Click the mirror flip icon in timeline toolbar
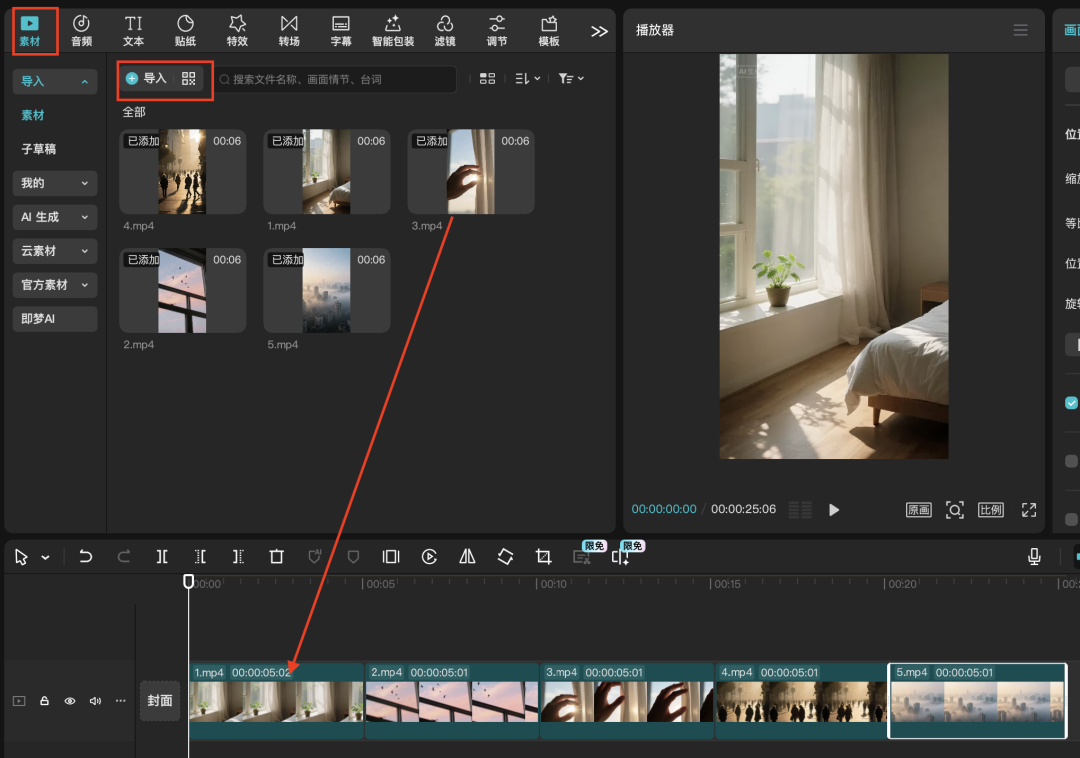 pos(467,557)
